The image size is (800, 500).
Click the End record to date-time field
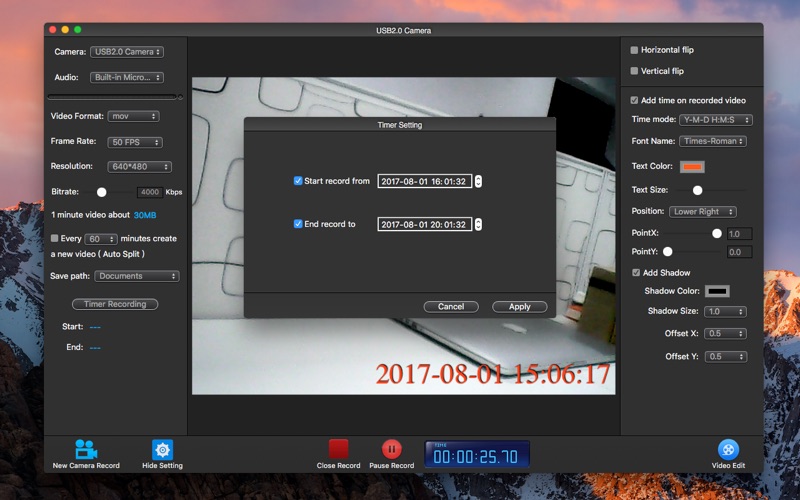click(424, 224)
